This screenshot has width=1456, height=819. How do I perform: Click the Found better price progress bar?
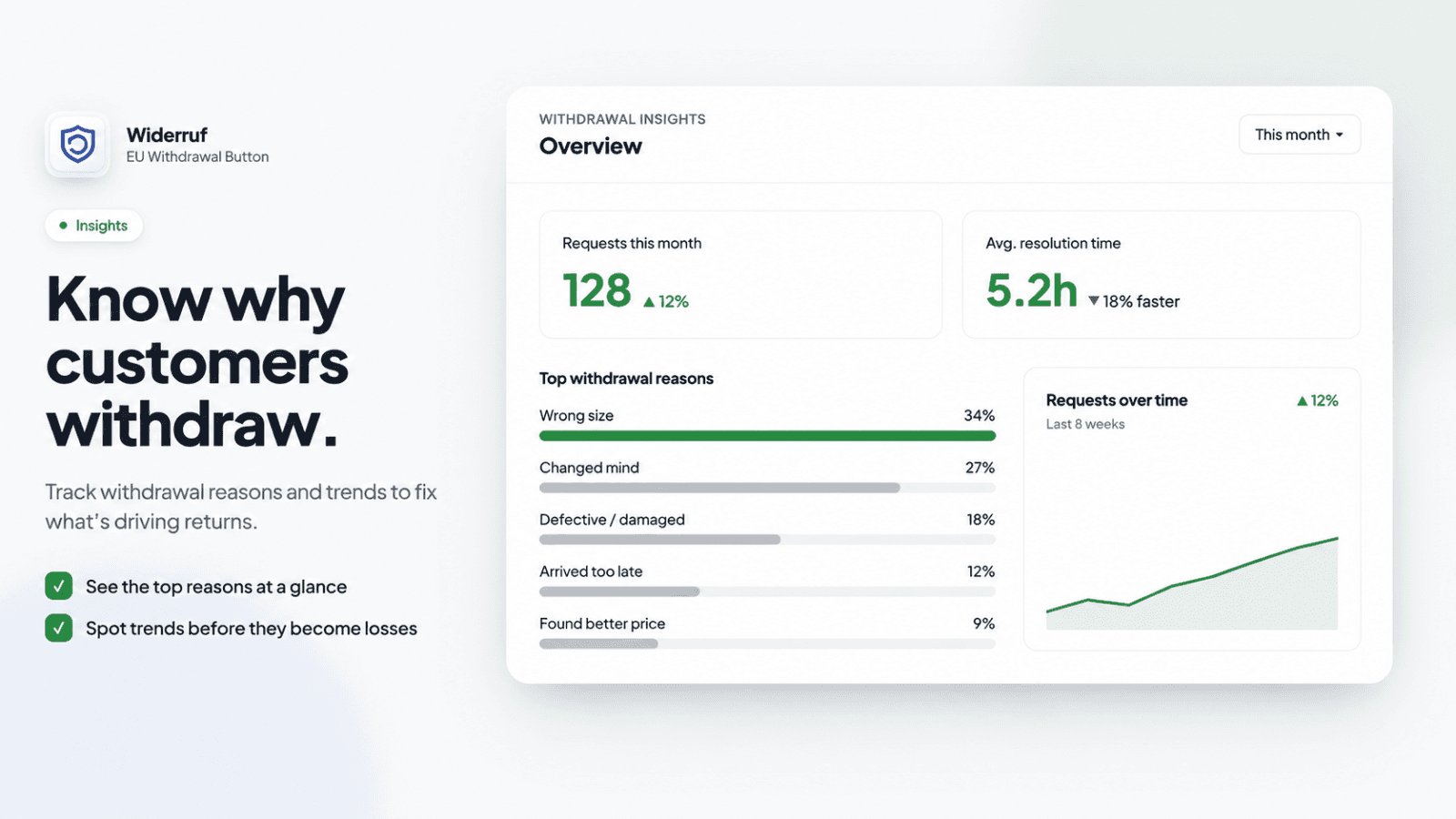(767, 643)
